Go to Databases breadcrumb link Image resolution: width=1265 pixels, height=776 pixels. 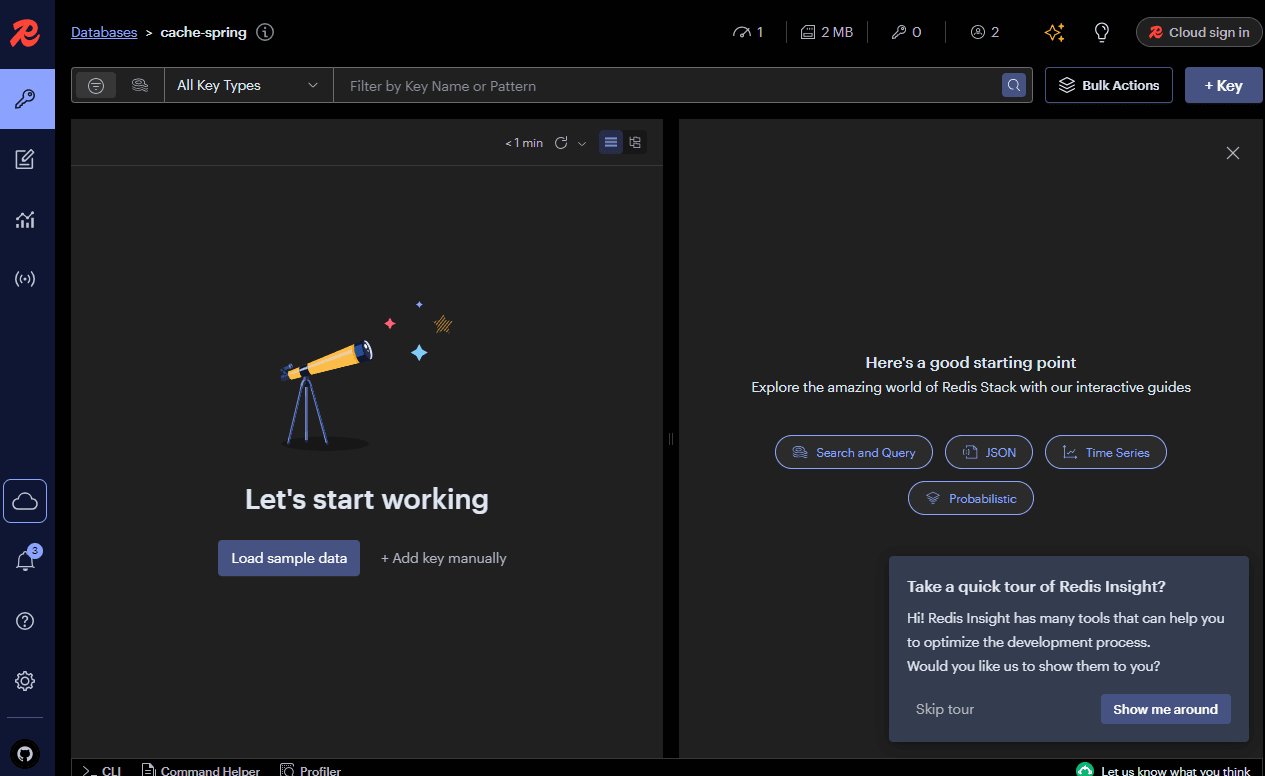104,32
